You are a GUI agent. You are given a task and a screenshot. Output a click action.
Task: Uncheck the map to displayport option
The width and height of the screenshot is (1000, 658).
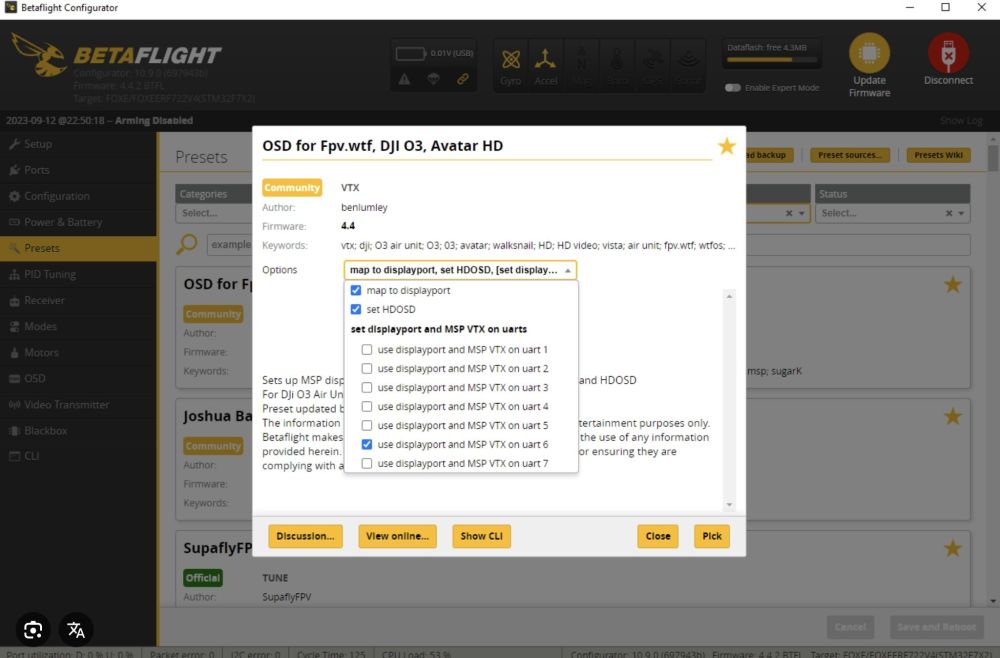356,290
